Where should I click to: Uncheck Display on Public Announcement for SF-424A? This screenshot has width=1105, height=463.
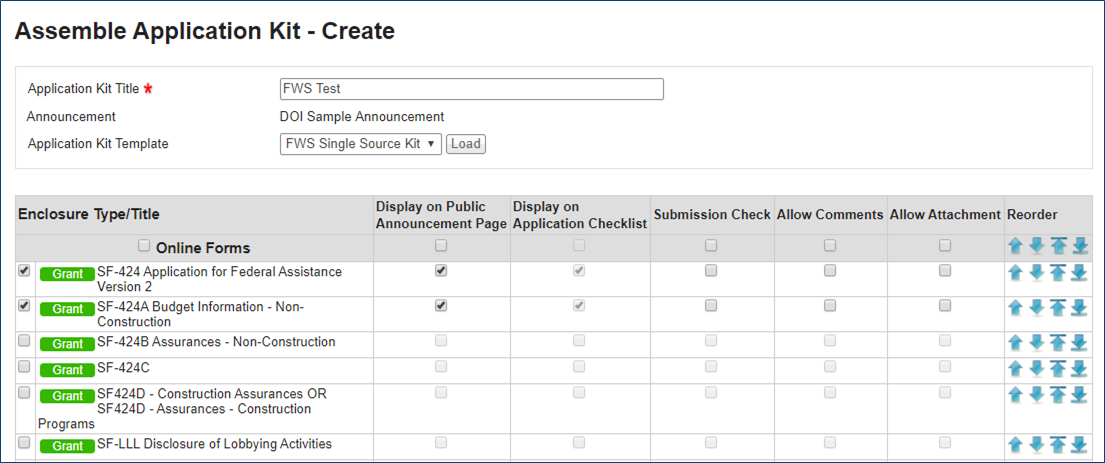click(441, 306)
